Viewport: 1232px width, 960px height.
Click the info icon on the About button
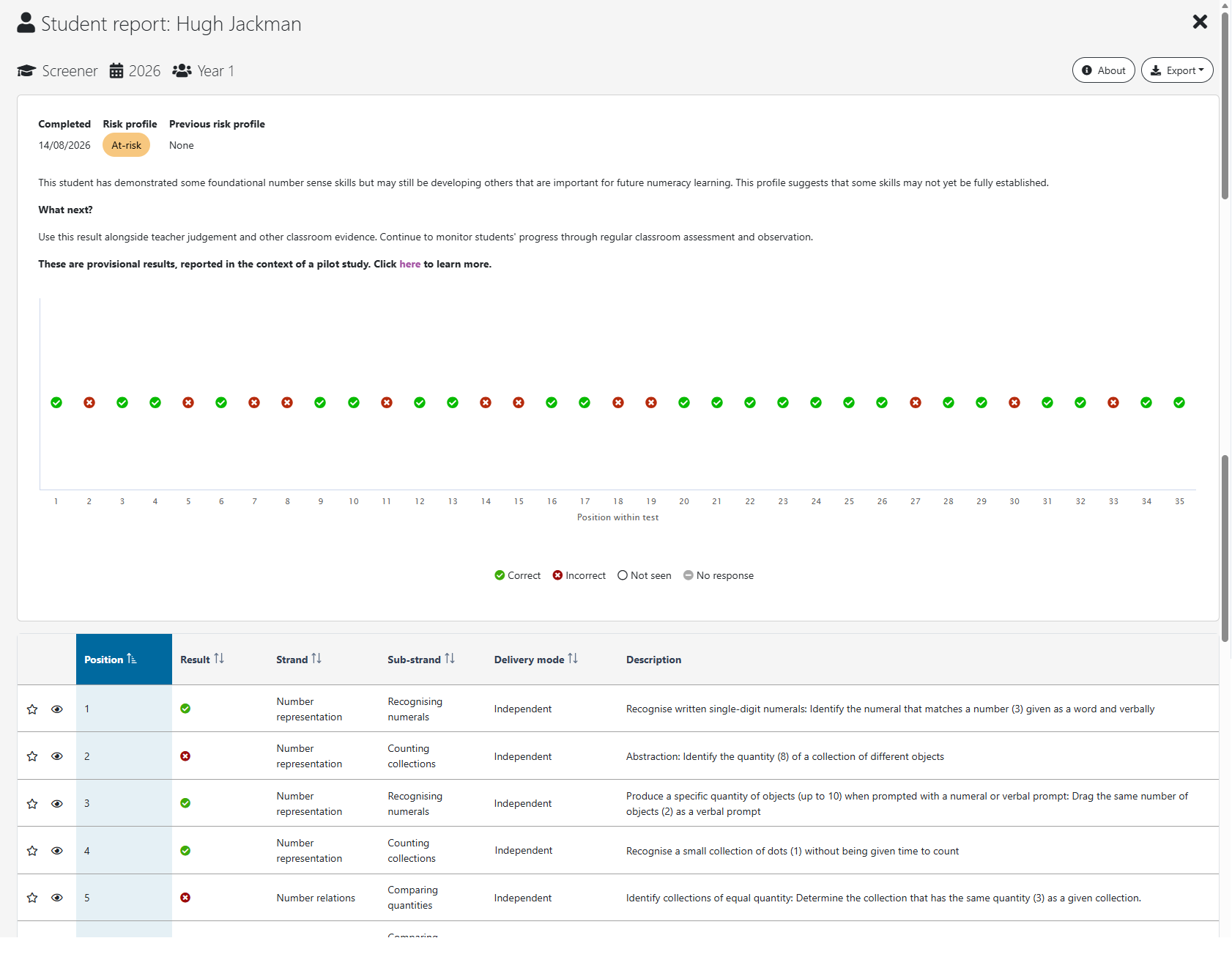click(x=1087, y=70)
